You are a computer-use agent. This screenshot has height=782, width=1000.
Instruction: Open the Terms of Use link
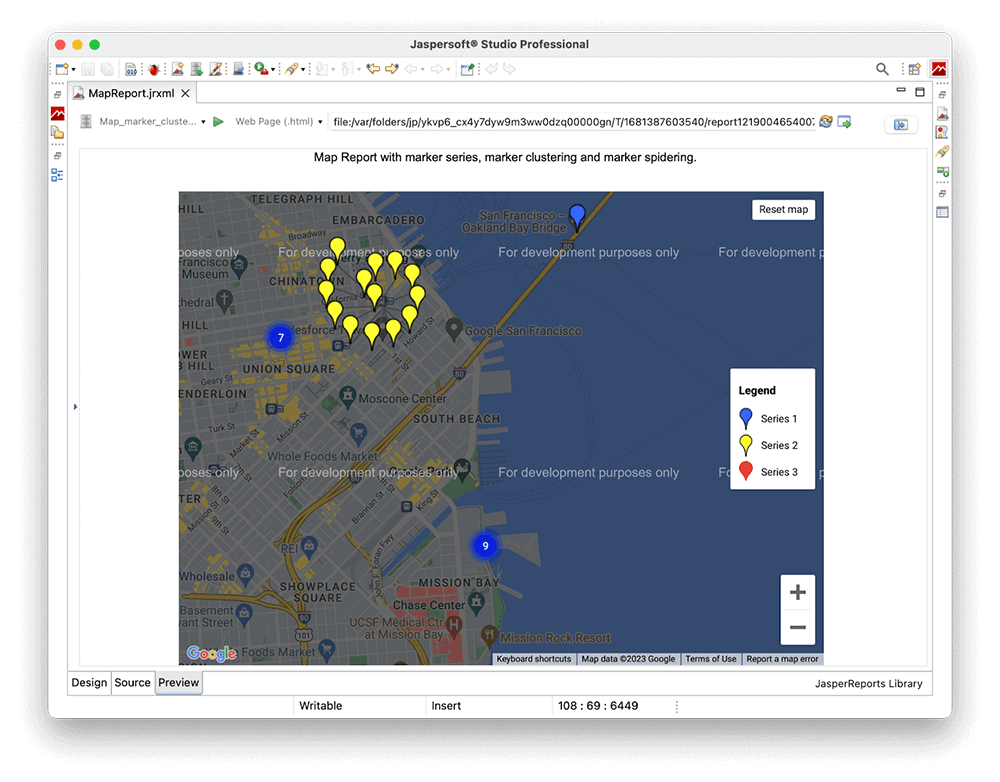pyautogui.click(x=710, y=659)
